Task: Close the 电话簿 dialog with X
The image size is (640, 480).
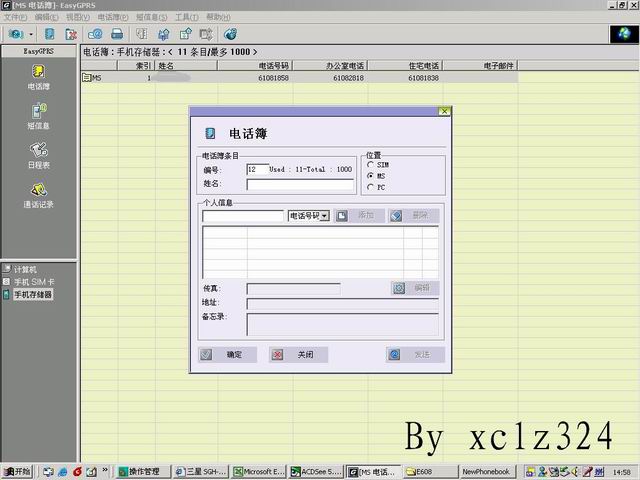Action: tap(444, 111)
